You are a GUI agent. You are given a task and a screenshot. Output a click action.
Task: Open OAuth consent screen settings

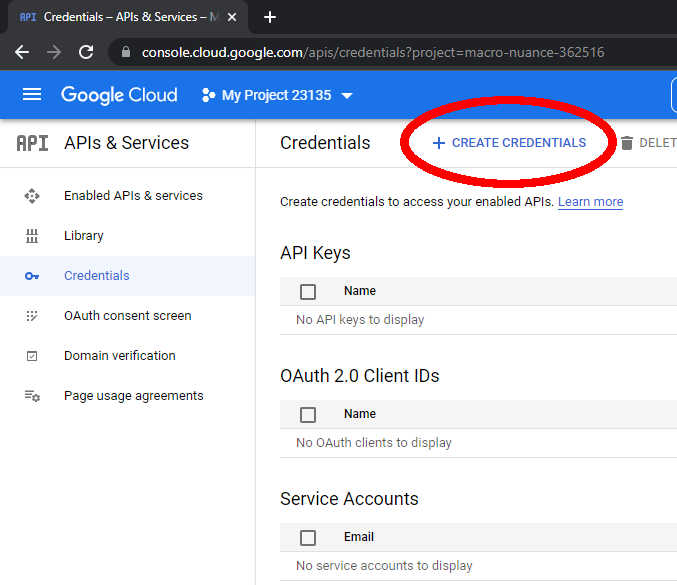tap(127, 316)
